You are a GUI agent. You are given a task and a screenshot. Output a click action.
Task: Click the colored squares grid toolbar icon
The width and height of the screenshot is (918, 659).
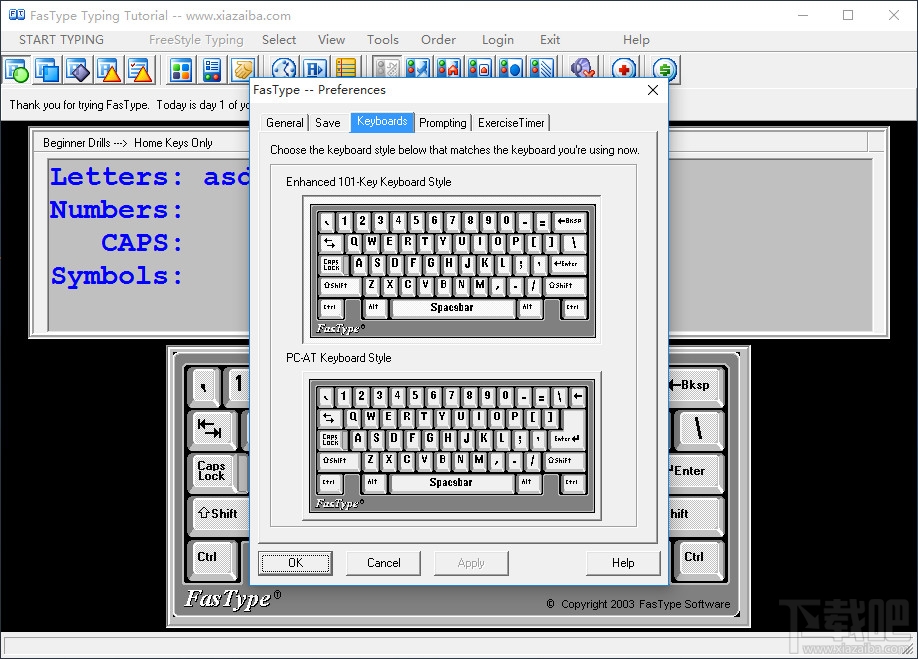pyautogui.click(x=181, y=69)
